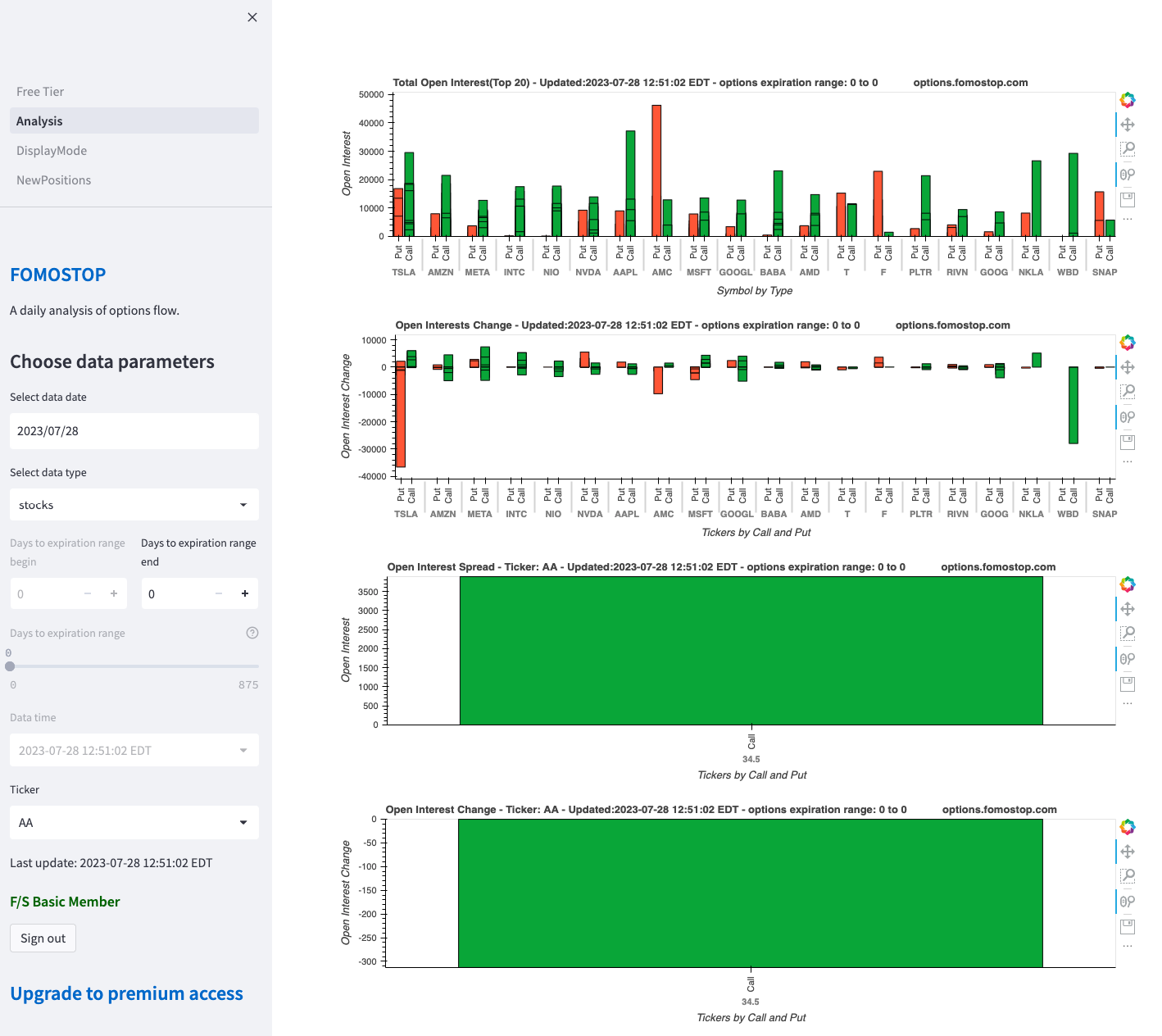1162x1036 pixels.
Task: Toggle the Pan tool on the Open Interests Change chart
Action: pyautogui.click(x=1128, y=367)
